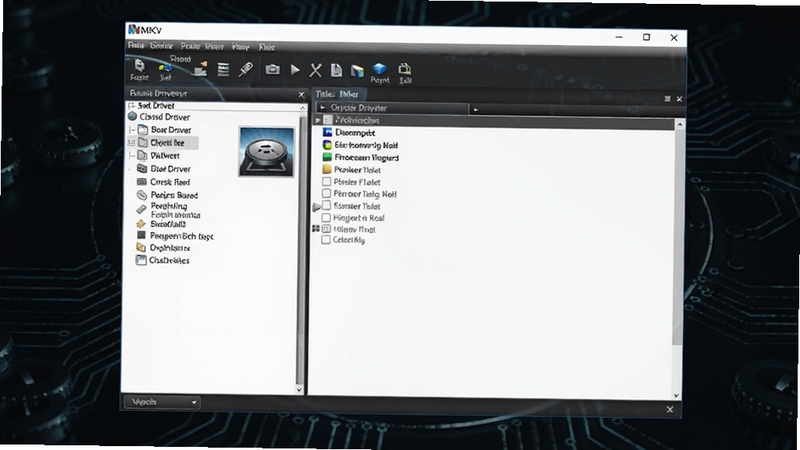Image resolution: width=800 pixels, height=450 pixels.
Task: Select the 'Title:' tab of the right panel
Action: (x=337, y=94)
